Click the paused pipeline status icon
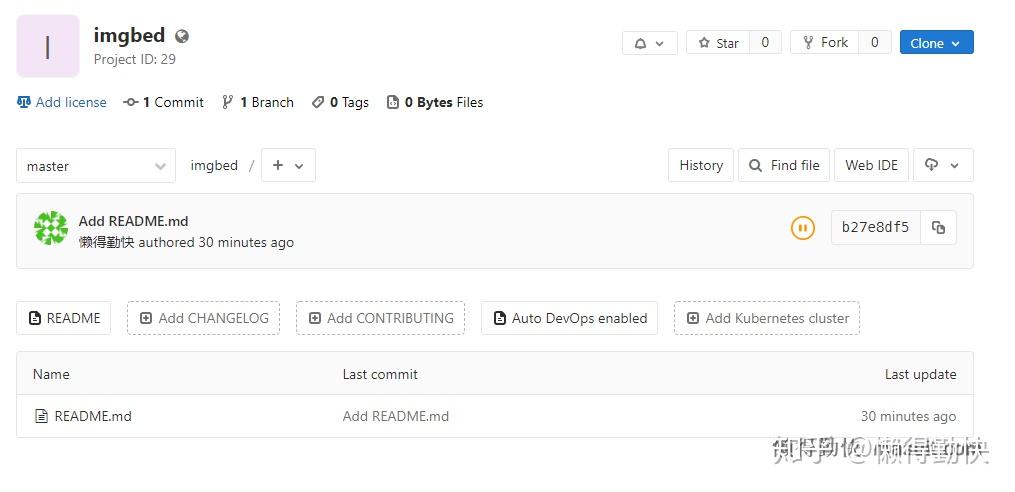1015x492 pixels. point(802,227)
